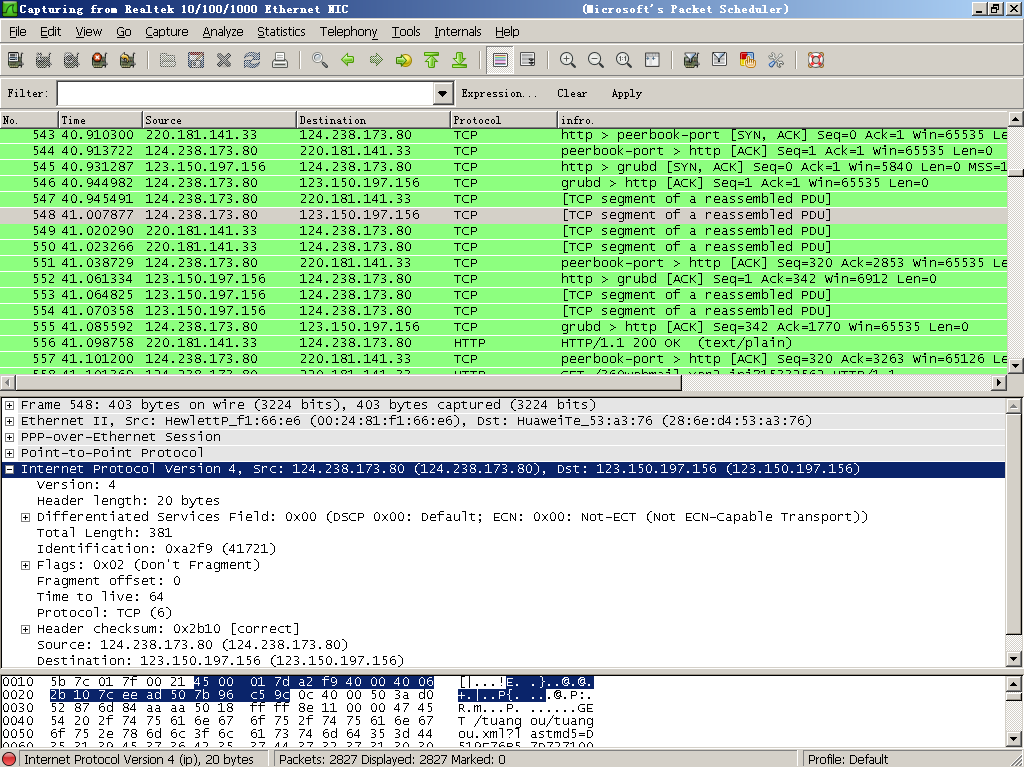Screen dimensions: 1024x768
Task: Open the Capture menu
Action: [167, 31]
